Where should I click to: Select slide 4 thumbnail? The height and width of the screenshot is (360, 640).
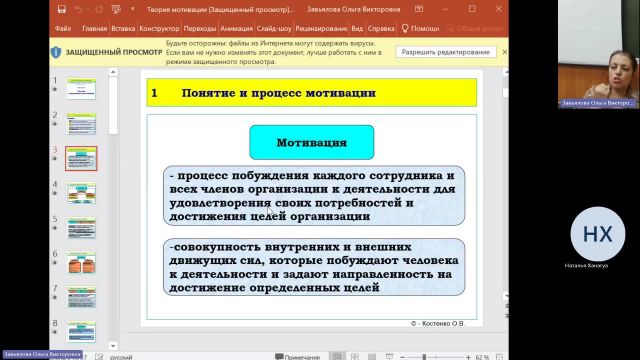click(x=81, y=193)
